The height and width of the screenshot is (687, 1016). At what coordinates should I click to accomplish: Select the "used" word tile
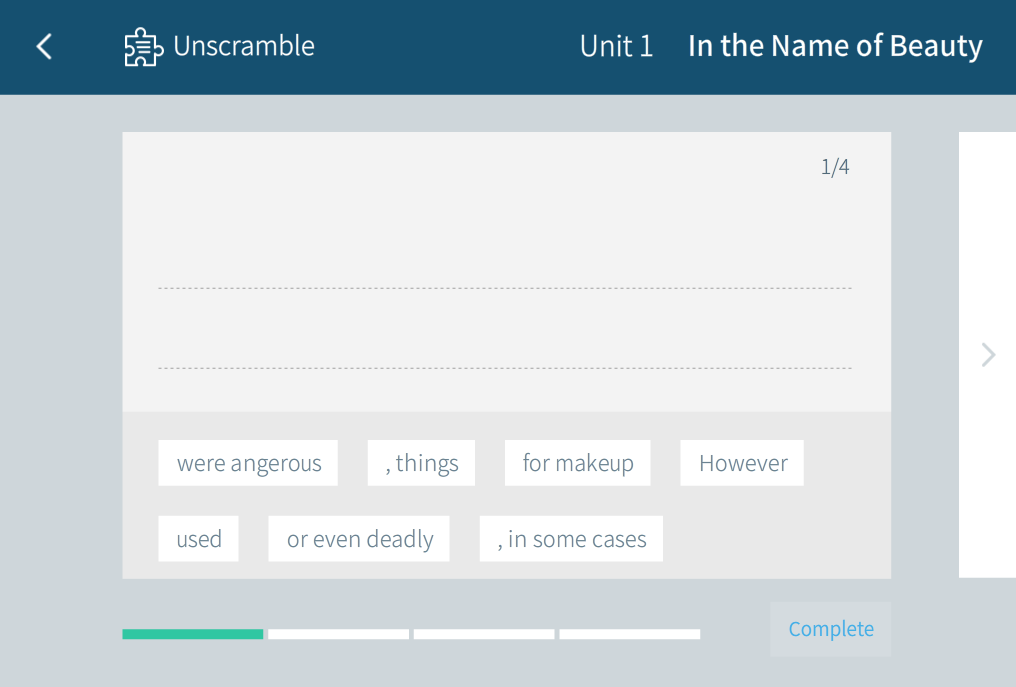pos(198,539)
